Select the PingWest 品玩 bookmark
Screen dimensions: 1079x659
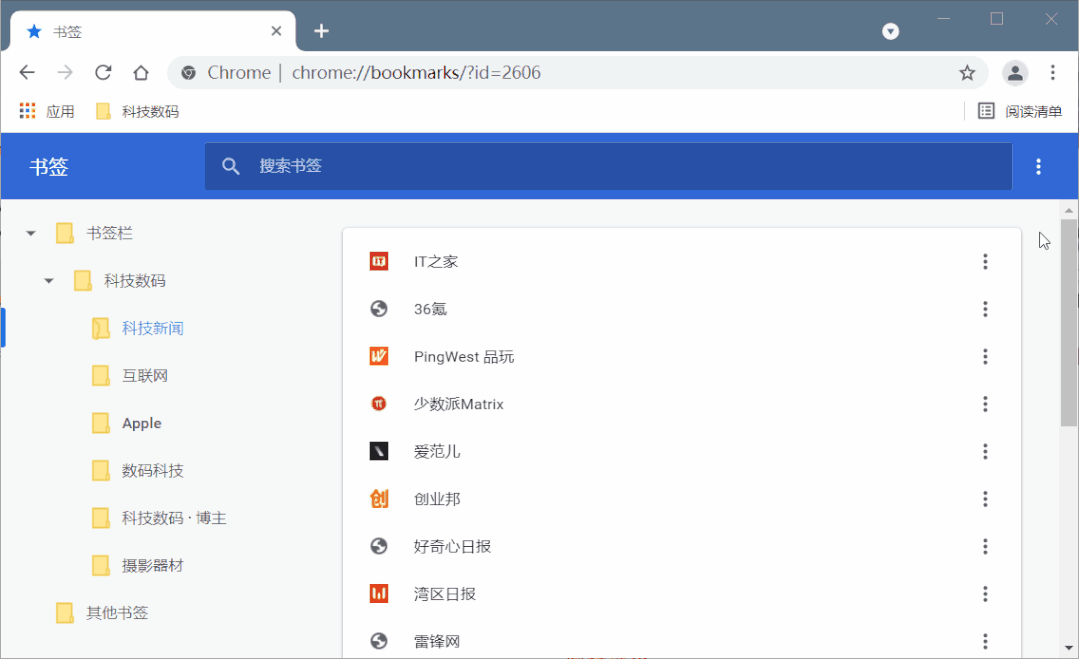click(681, 356)
